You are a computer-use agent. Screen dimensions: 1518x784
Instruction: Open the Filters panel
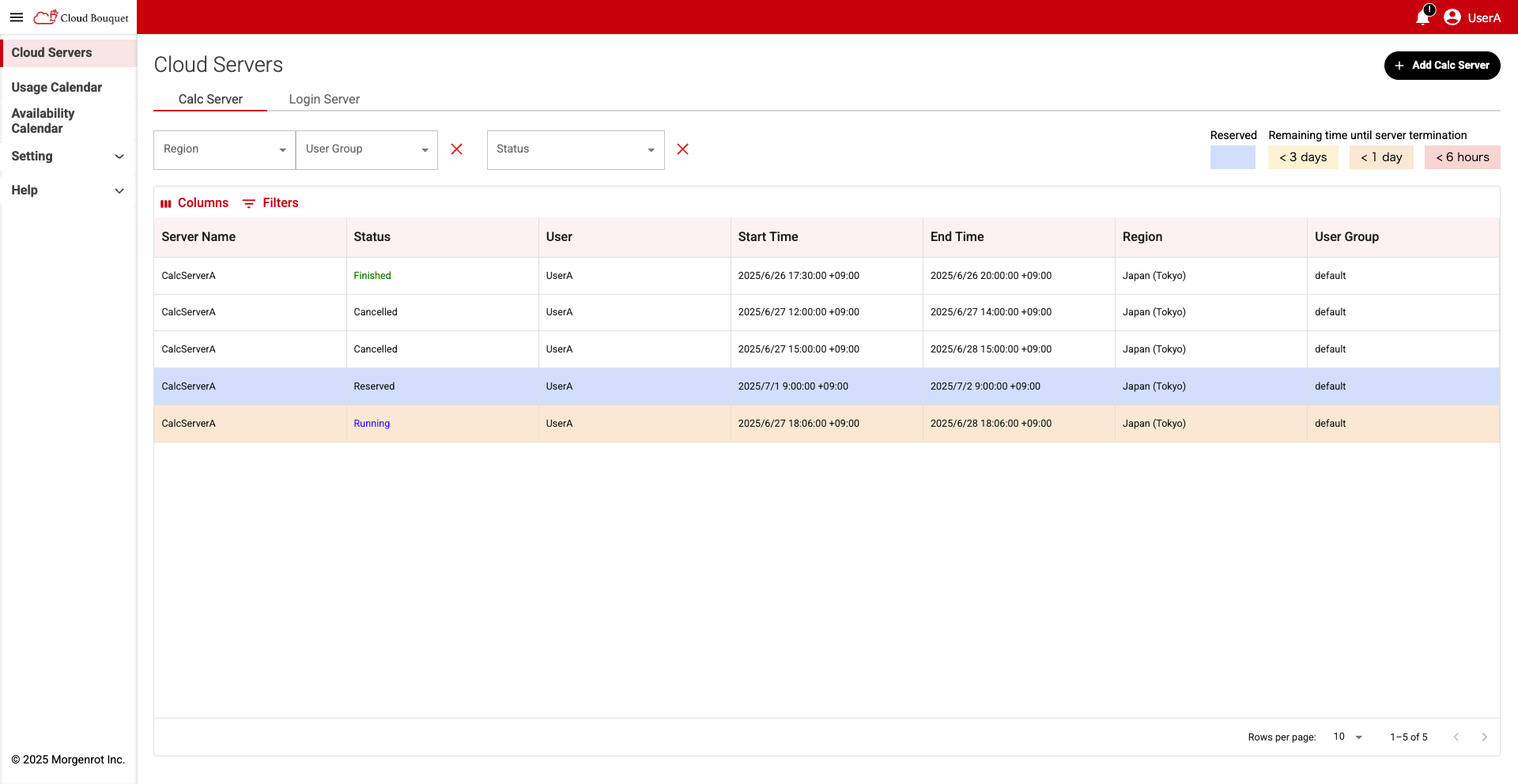coord(270,203)
